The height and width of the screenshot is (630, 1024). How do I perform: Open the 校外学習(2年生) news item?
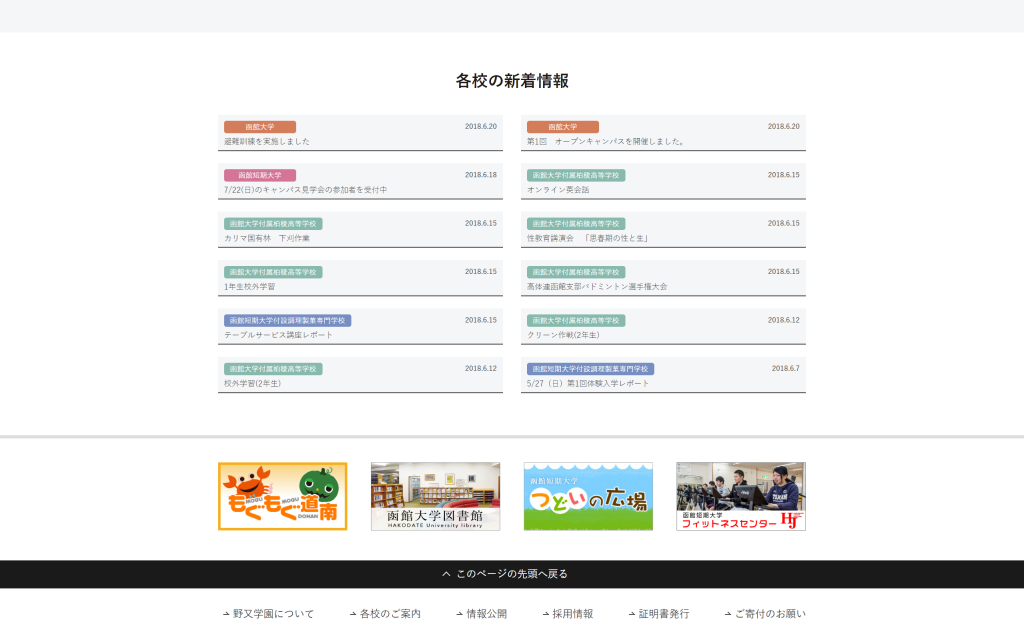click(x=360, y=375)
